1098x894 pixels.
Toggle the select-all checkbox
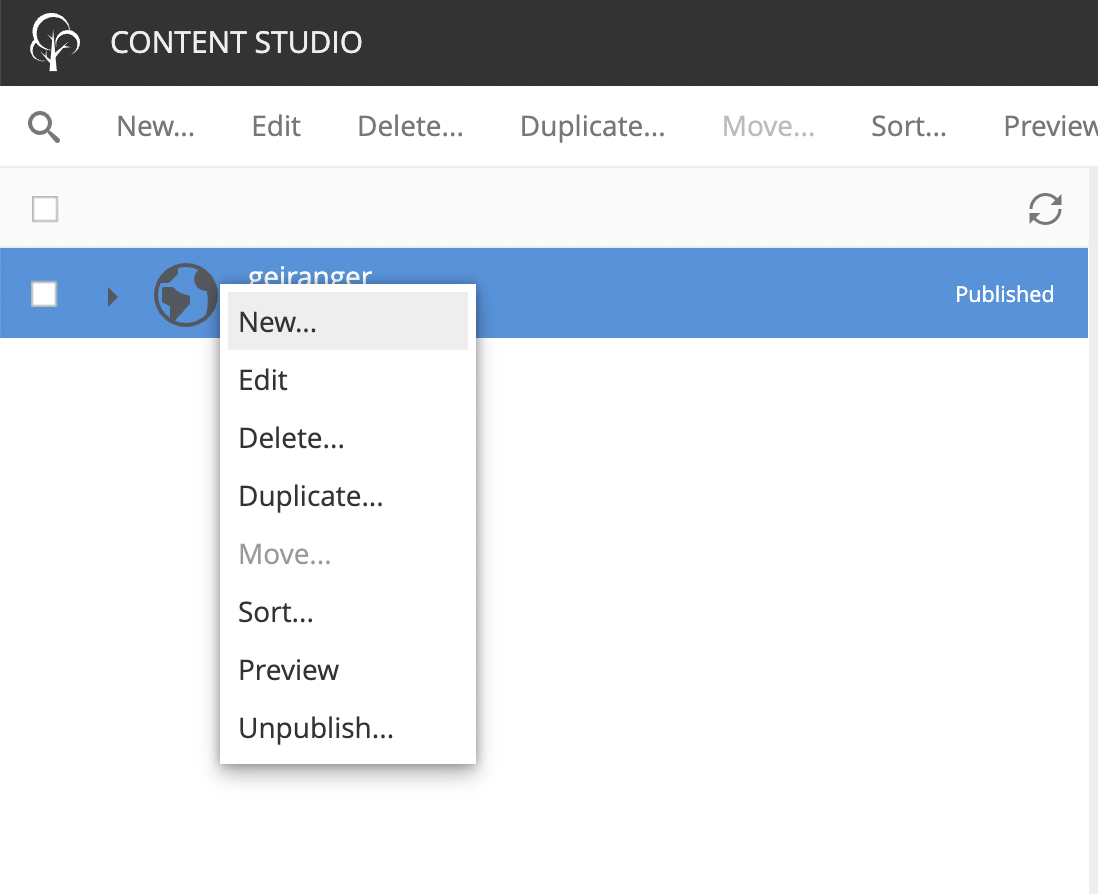point(45,209)
